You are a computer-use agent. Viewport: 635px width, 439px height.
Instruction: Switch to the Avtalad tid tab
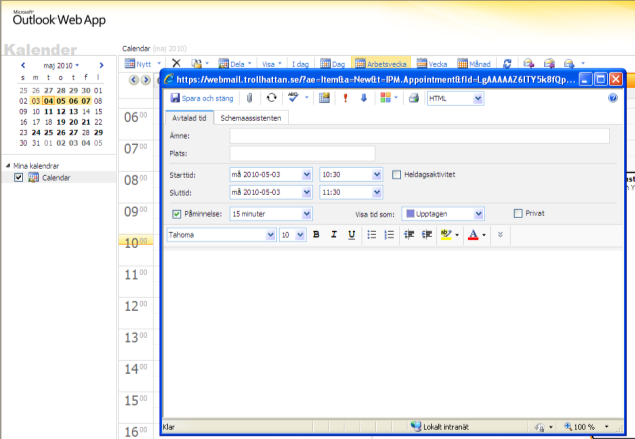[x=189, y=118]
